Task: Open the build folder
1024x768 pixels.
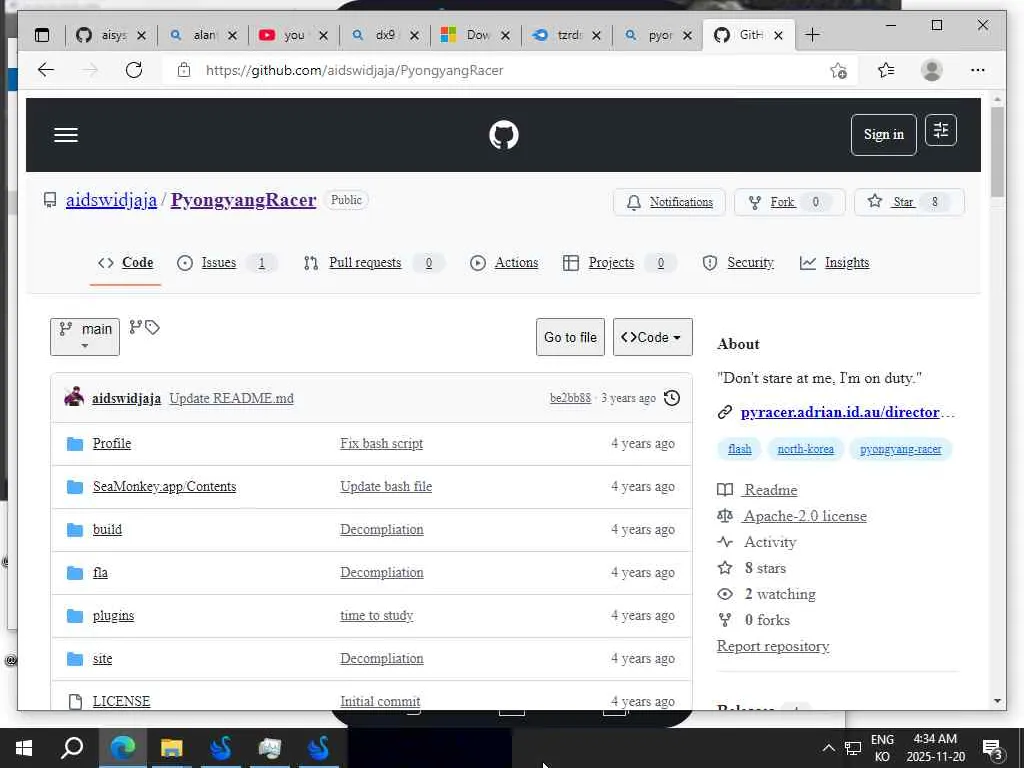Action: pyautogui.click(x=107, y=530)
